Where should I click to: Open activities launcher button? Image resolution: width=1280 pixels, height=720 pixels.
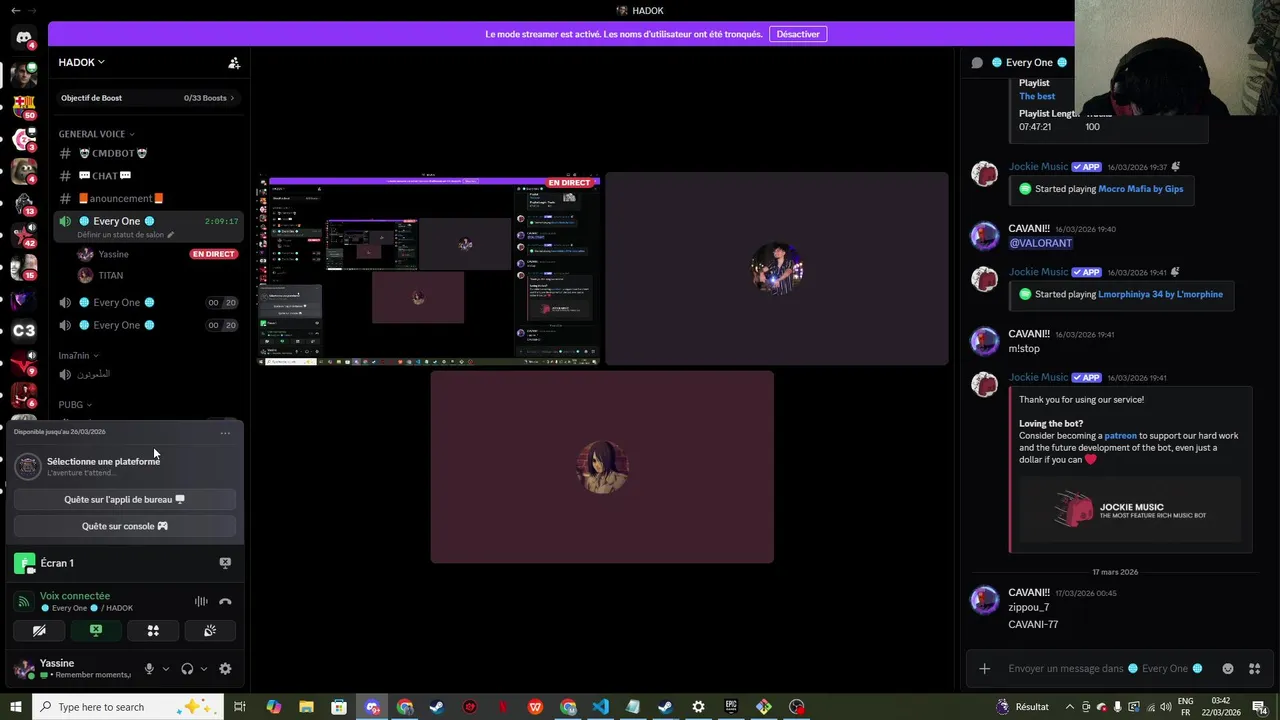(153, 631)
